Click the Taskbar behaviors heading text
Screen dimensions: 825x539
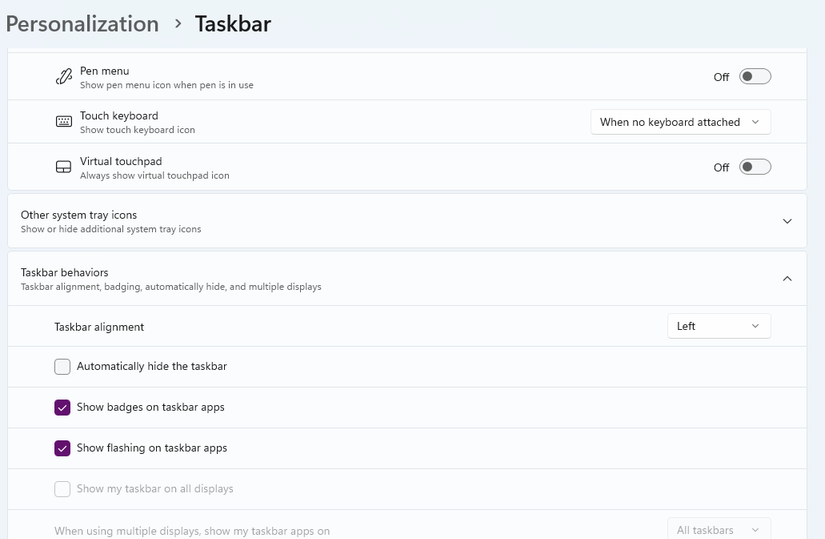64,272
